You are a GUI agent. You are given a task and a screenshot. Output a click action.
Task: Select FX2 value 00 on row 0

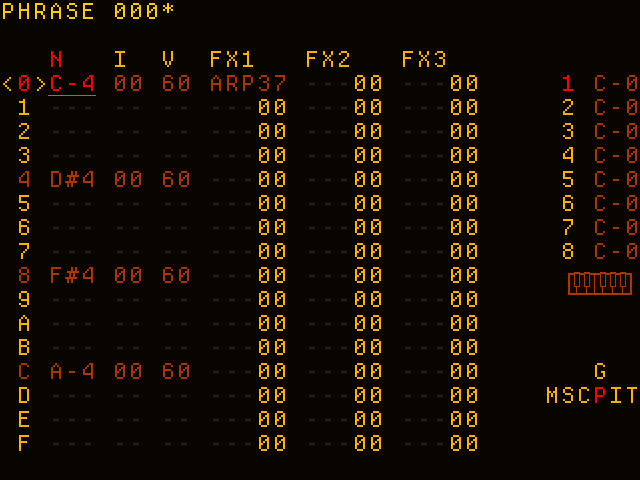[x=368, y=84]
